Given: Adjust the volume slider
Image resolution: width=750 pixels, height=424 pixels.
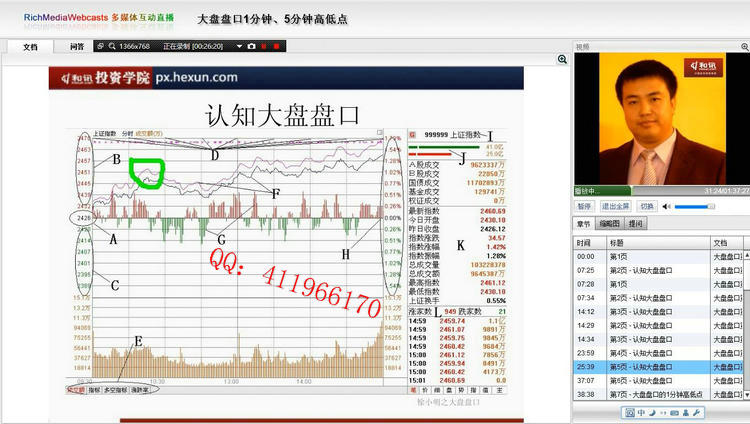Looking at the screenshot, I should [x=695, y=207].
